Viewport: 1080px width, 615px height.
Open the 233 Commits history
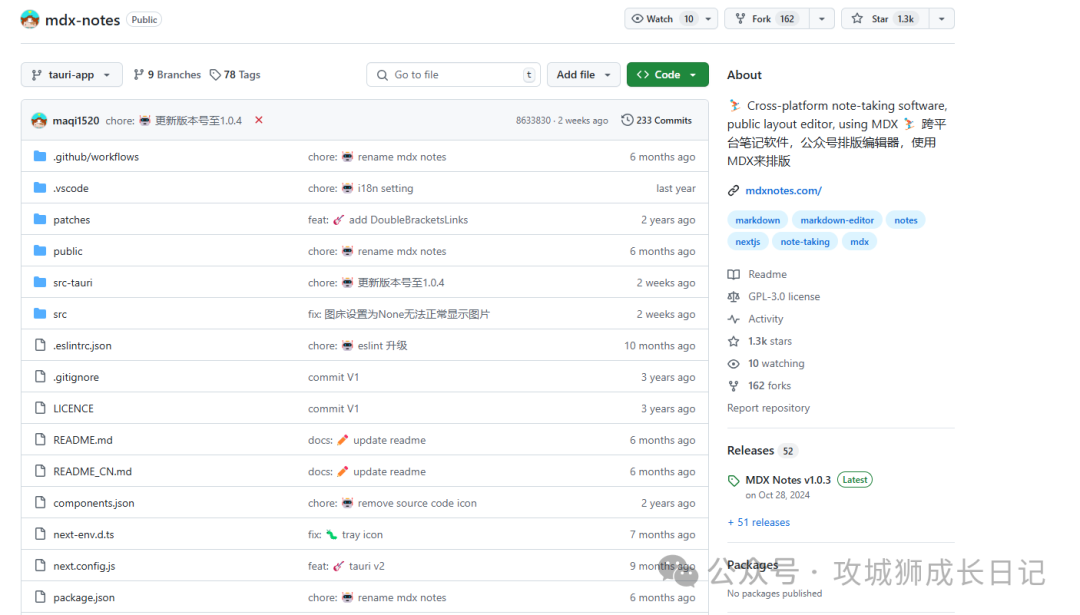click(x=656, y=120)
